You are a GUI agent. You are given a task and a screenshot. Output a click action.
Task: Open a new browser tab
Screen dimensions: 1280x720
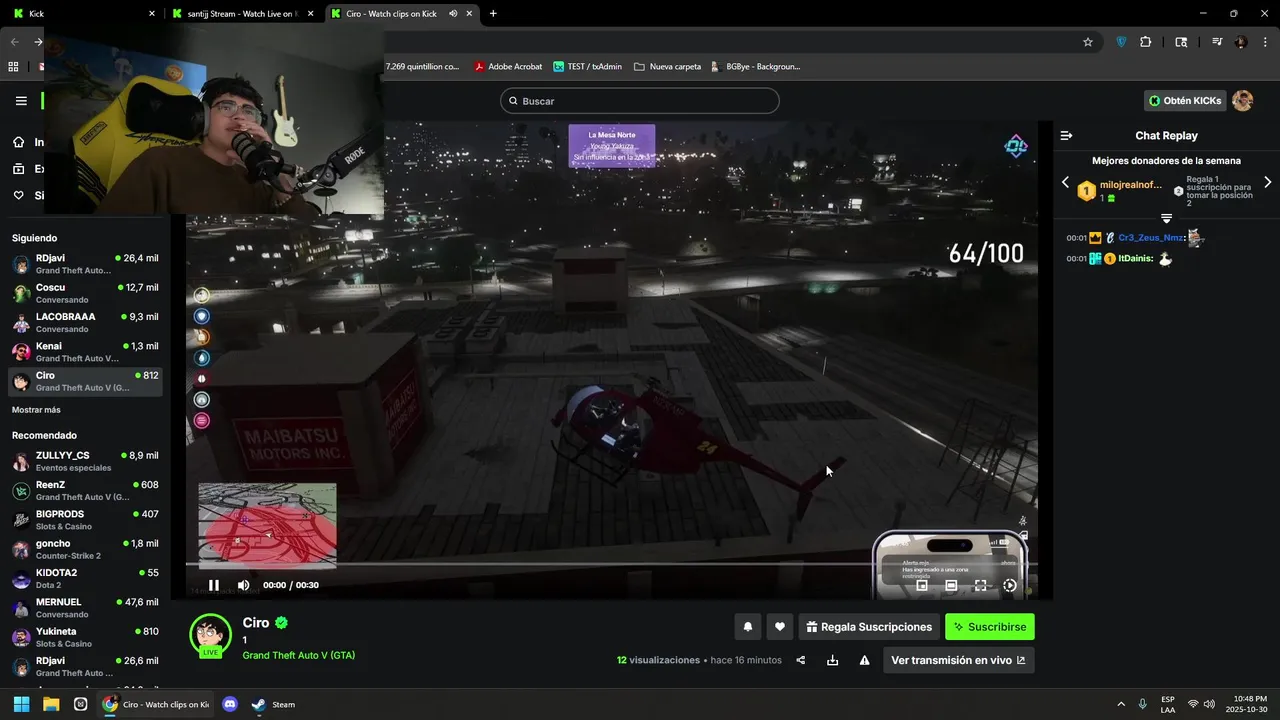coord(493,14)
